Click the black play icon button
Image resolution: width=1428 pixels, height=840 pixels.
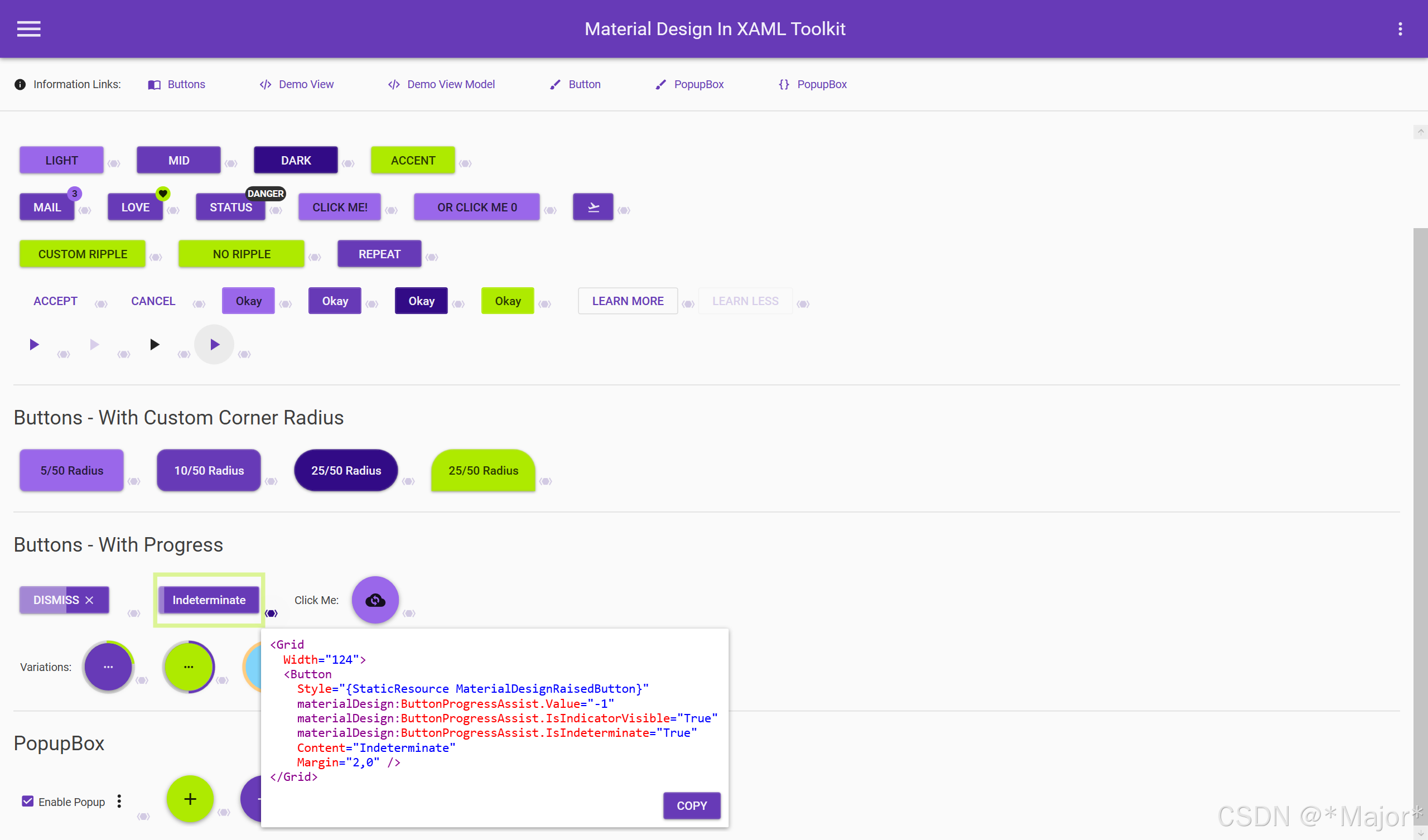pyautogui.click(x=154, y=344)
